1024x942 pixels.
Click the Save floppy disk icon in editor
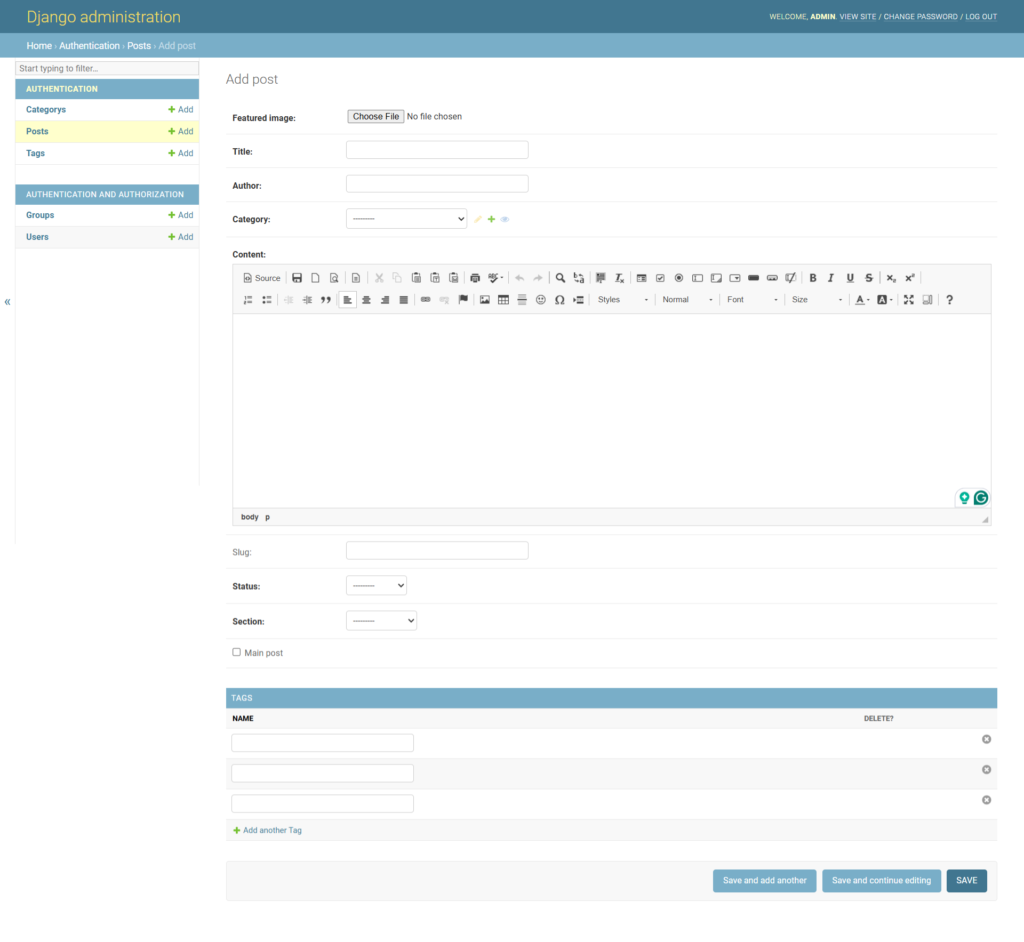pyautogui.click(x=297, y=278)
